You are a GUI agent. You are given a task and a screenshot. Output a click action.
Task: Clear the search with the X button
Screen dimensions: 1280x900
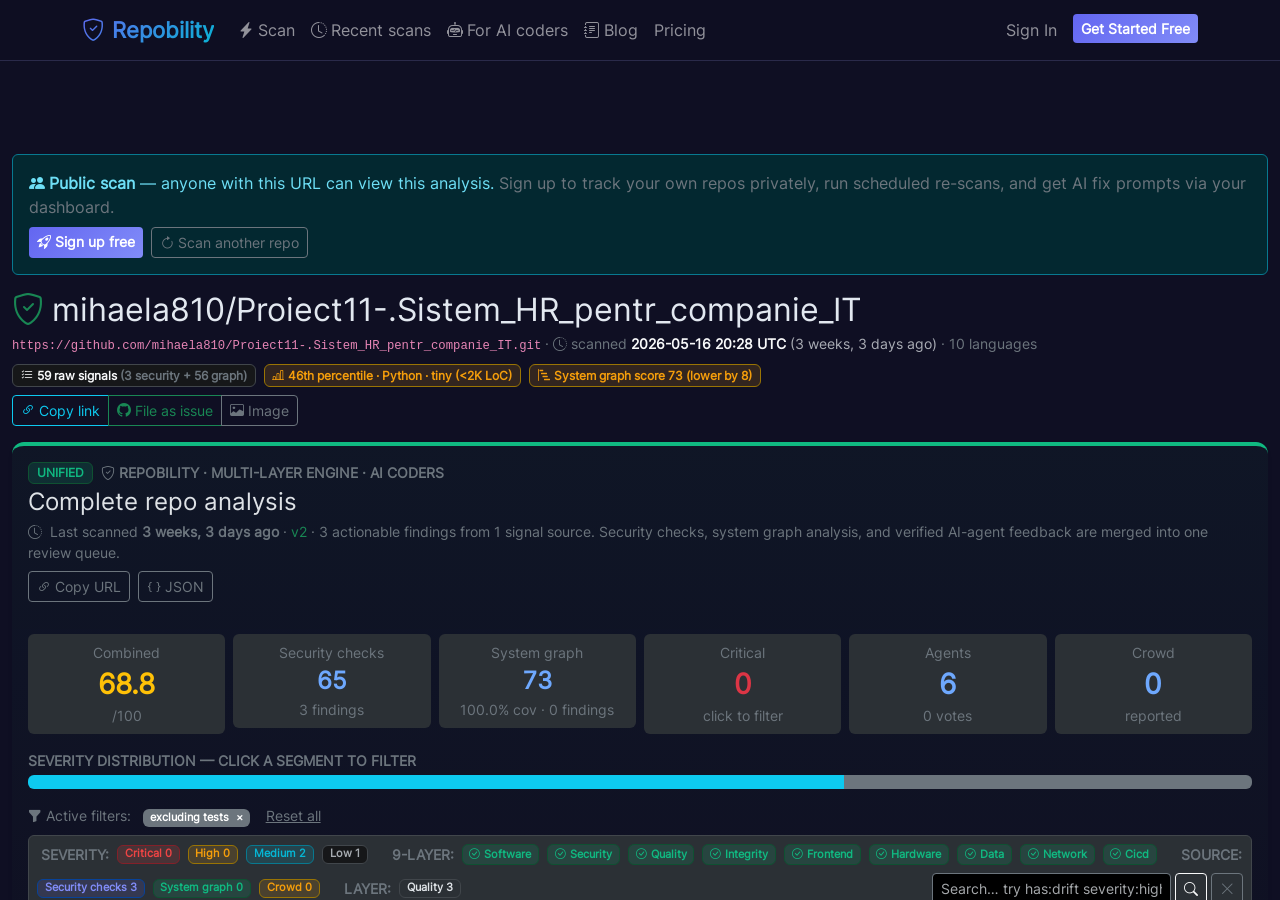[x=1227, y=889]
